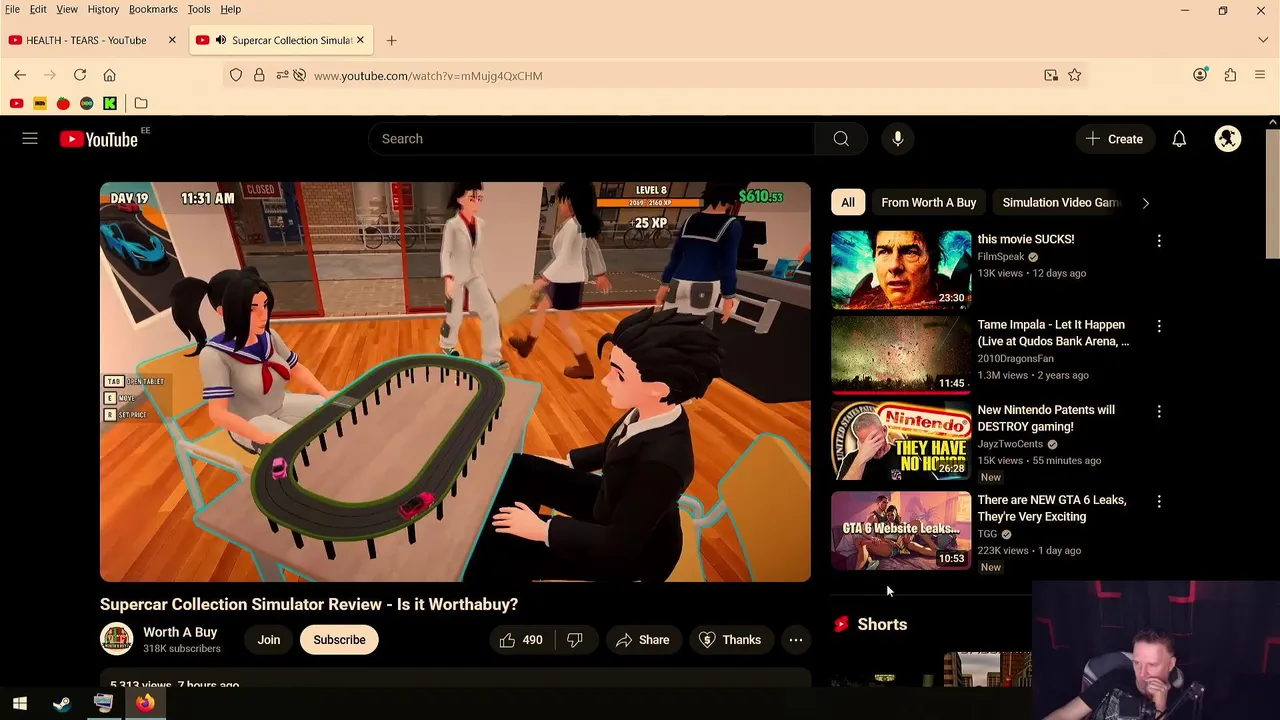1280x720 pixels.
Task: Open options for New Nintendo Patents video
Action: pos(1159,411)
